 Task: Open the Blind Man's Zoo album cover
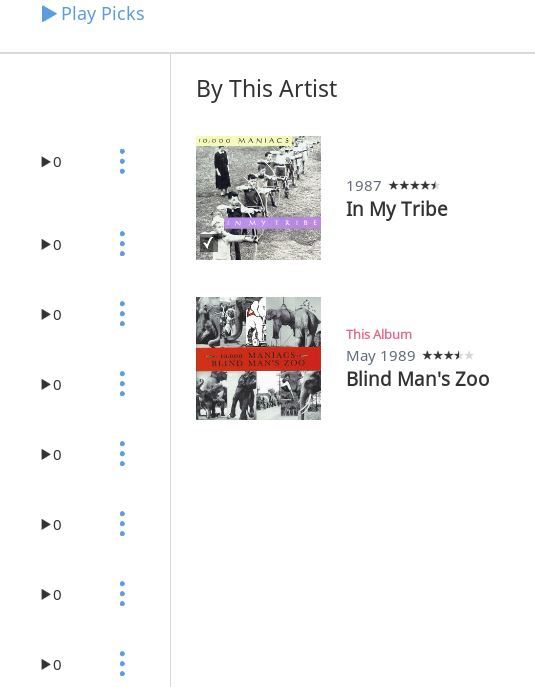click(259, 358)
